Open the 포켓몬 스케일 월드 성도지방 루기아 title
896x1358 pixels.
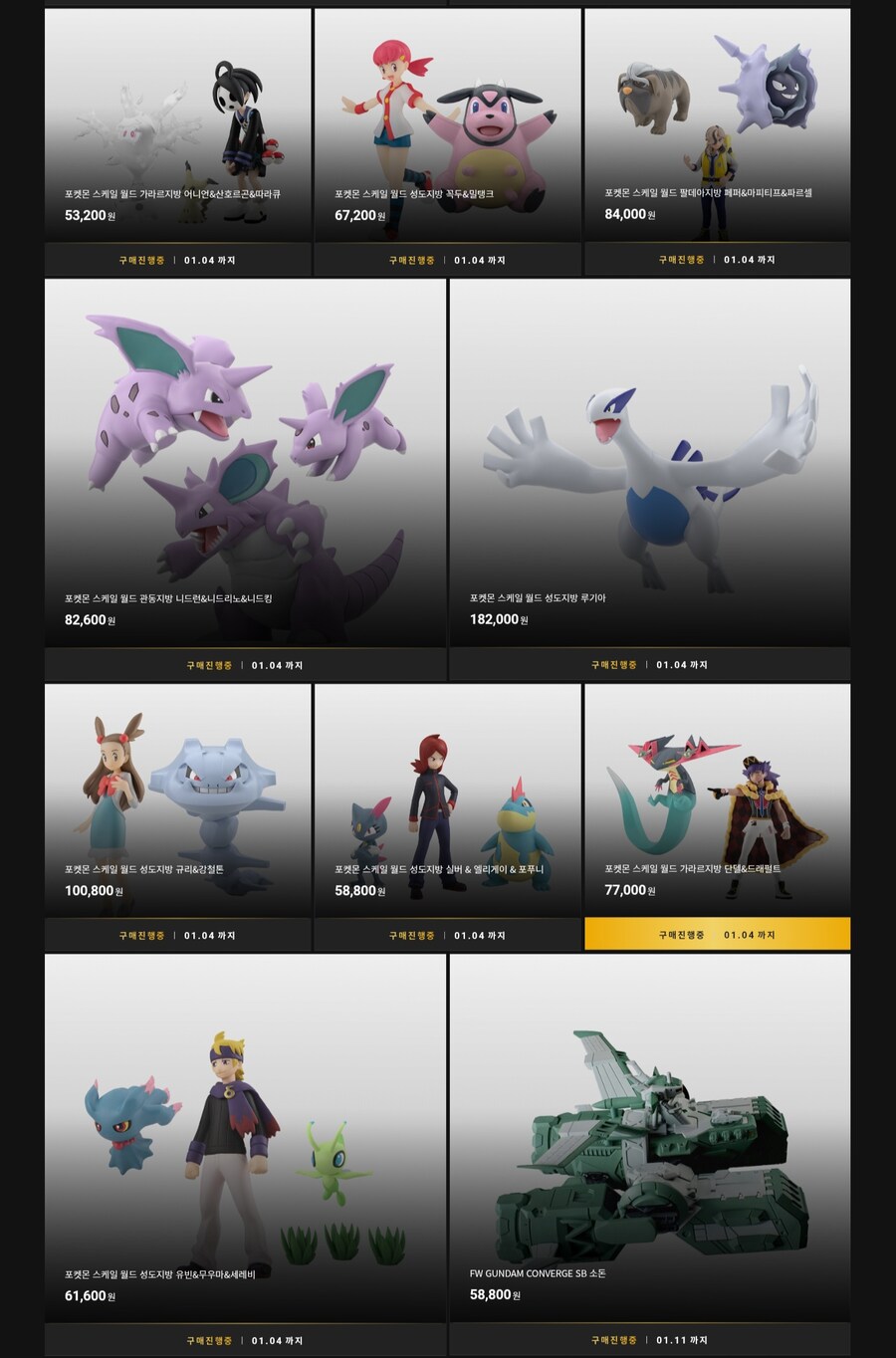coord(538,598)
